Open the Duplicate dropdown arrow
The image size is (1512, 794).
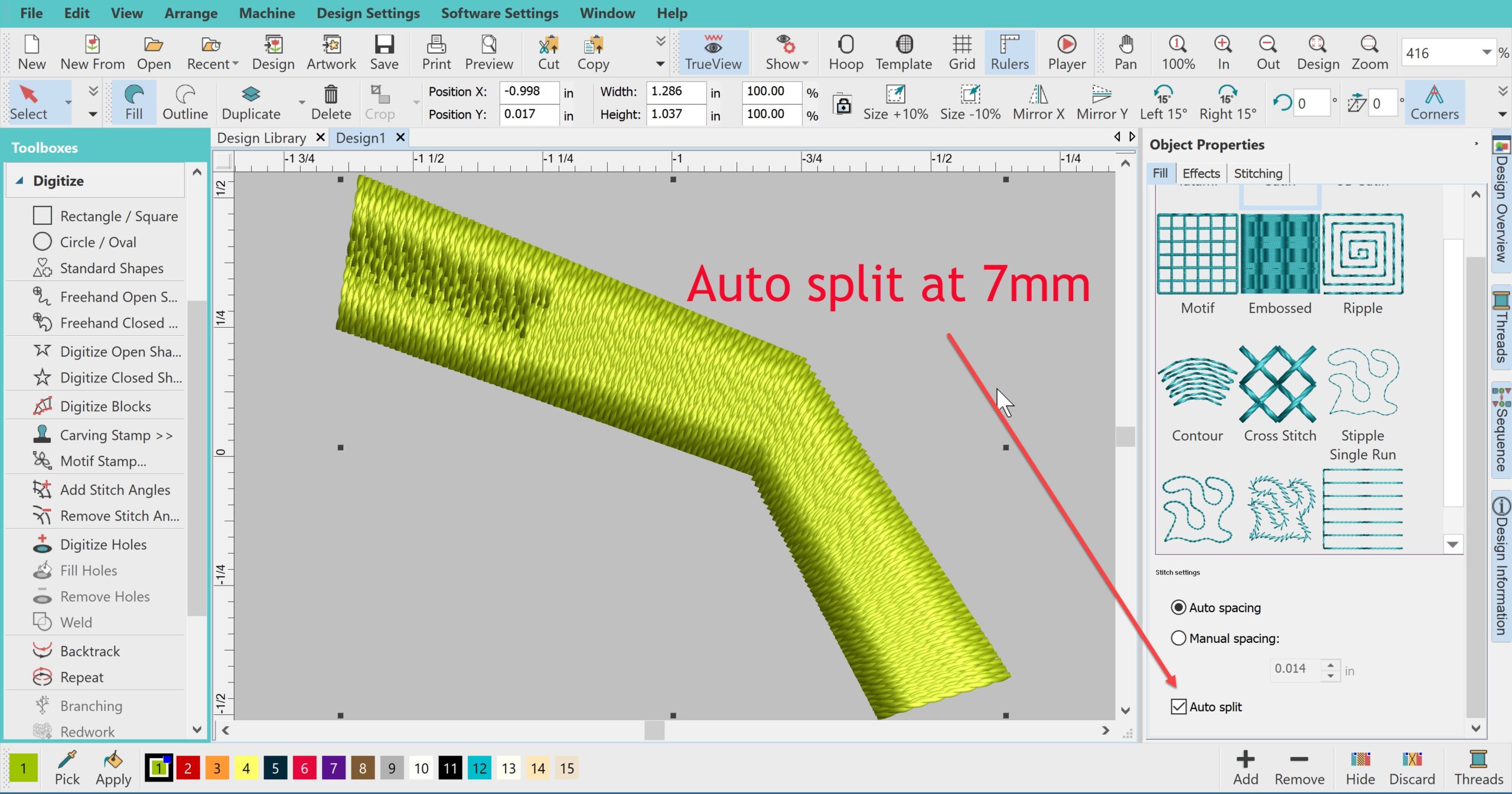click(x=302, y=103)
